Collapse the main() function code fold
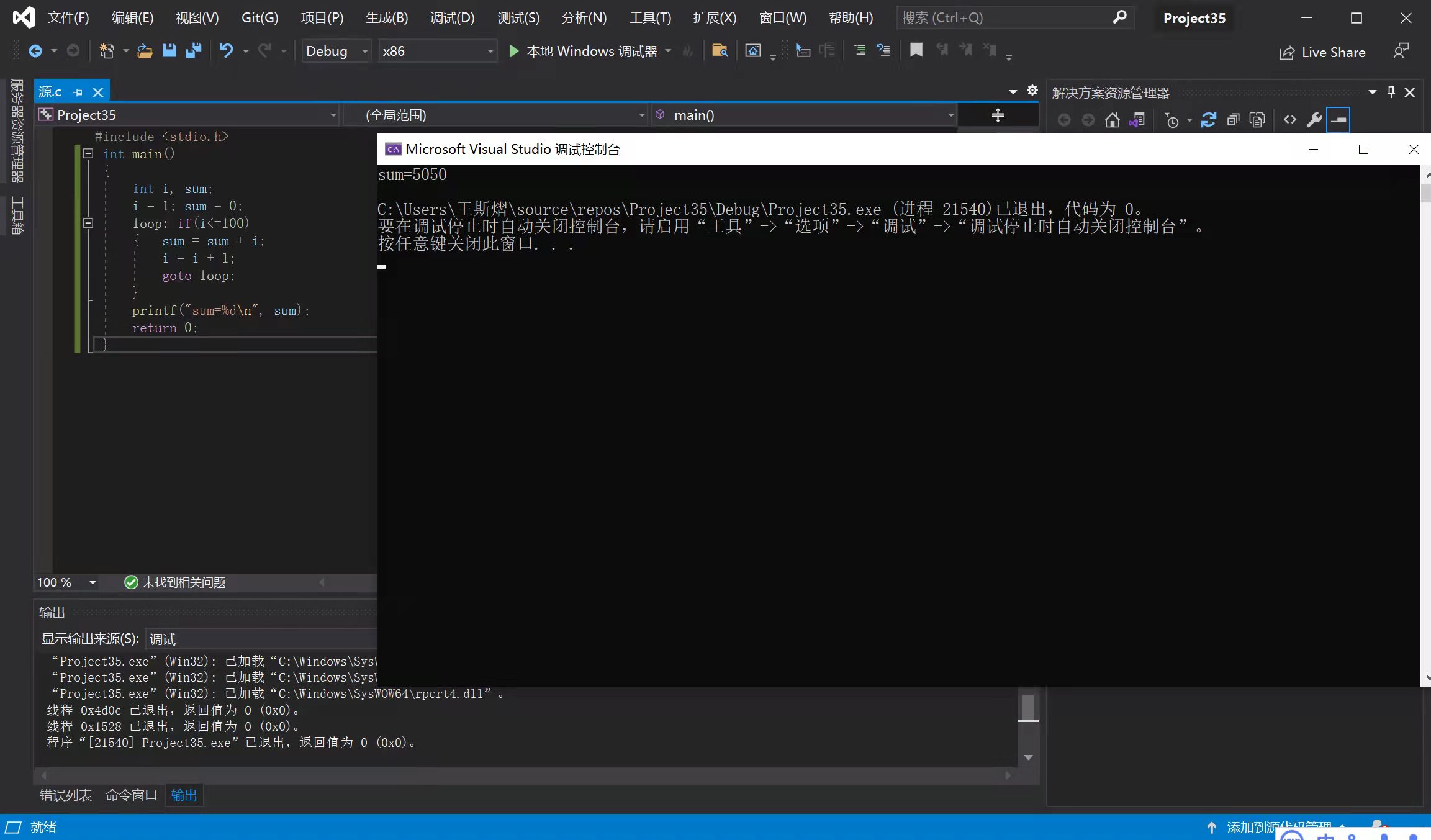Screen dimensions: 1431x840 (x=88, y=153)
